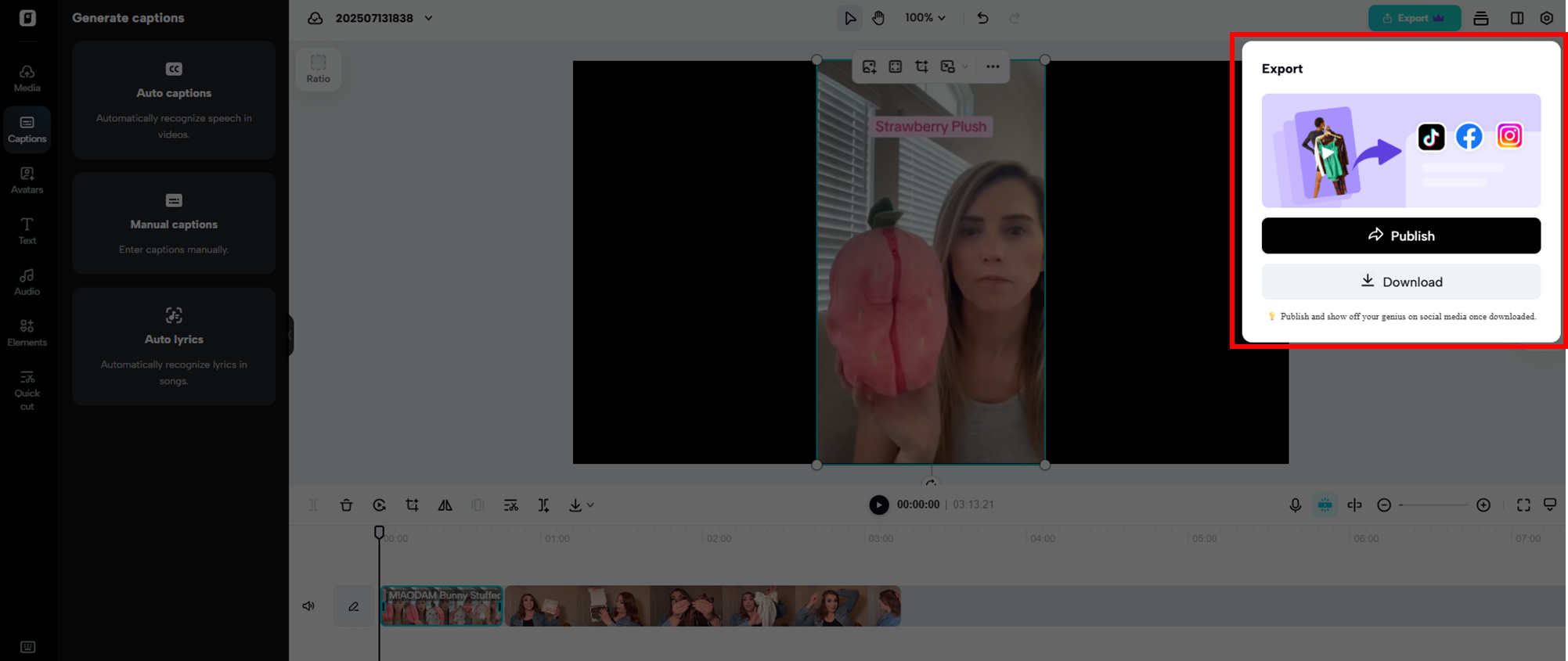The height and width of the screenshot is (661, 1568).
Task: Click the Facebook icon in Export banner
Action: tap(1469, 137)
